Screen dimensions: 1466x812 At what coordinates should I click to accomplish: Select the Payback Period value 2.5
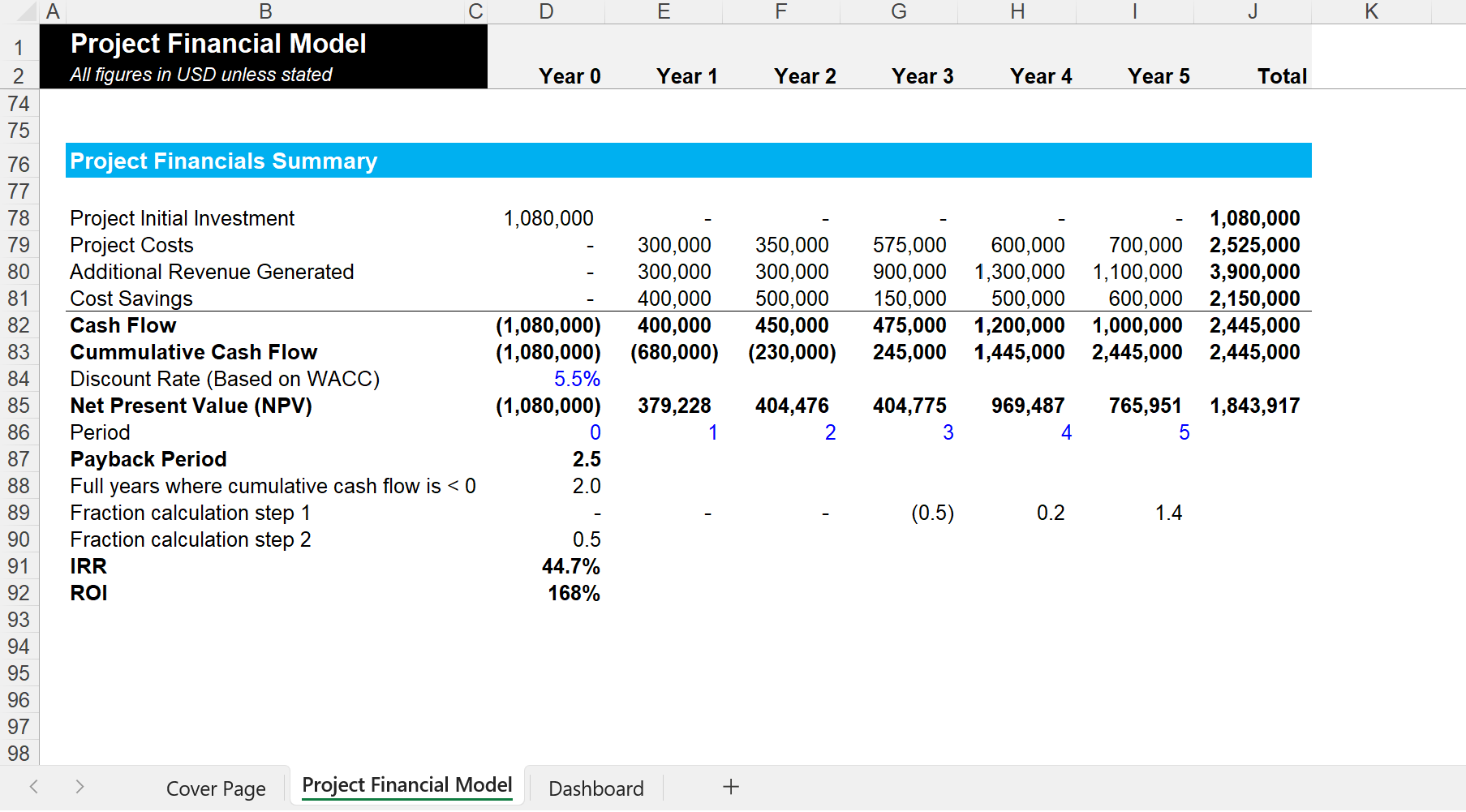pos(587,459)
